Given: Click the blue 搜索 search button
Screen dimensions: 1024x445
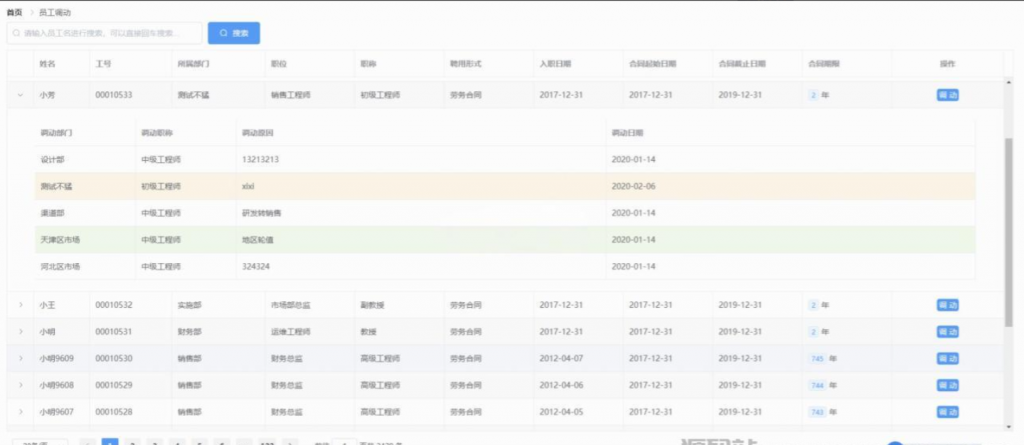Looking at the screenshot, I should [234, 33].
